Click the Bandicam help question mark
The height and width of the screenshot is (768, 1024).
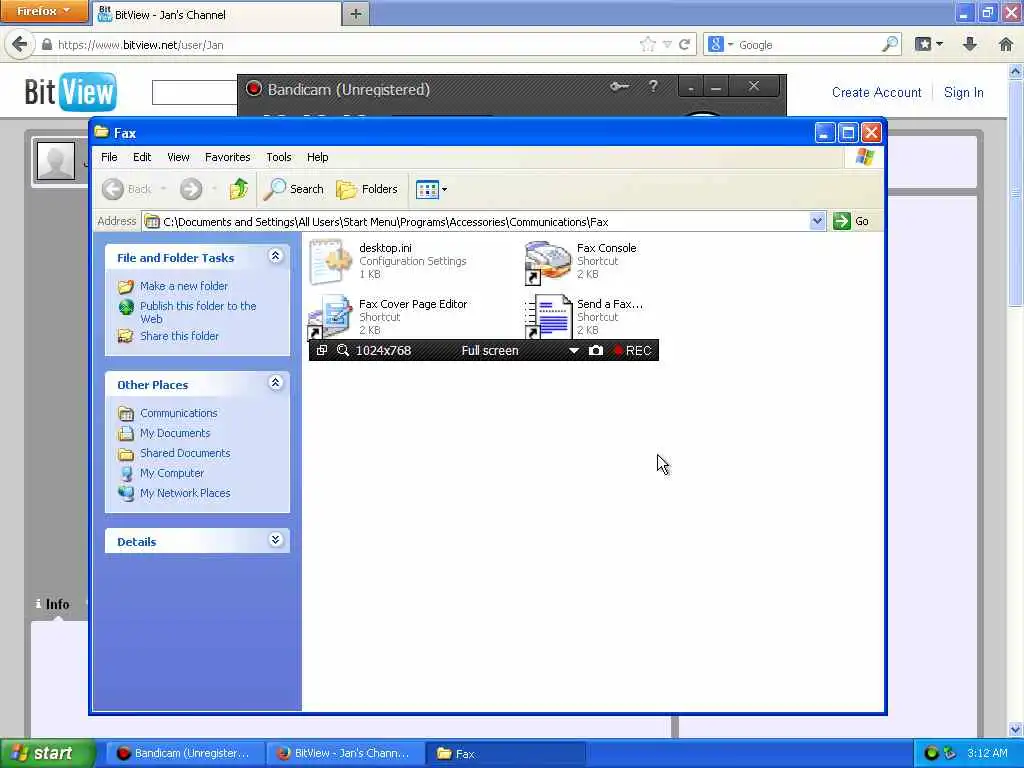[x=653, y=86]
